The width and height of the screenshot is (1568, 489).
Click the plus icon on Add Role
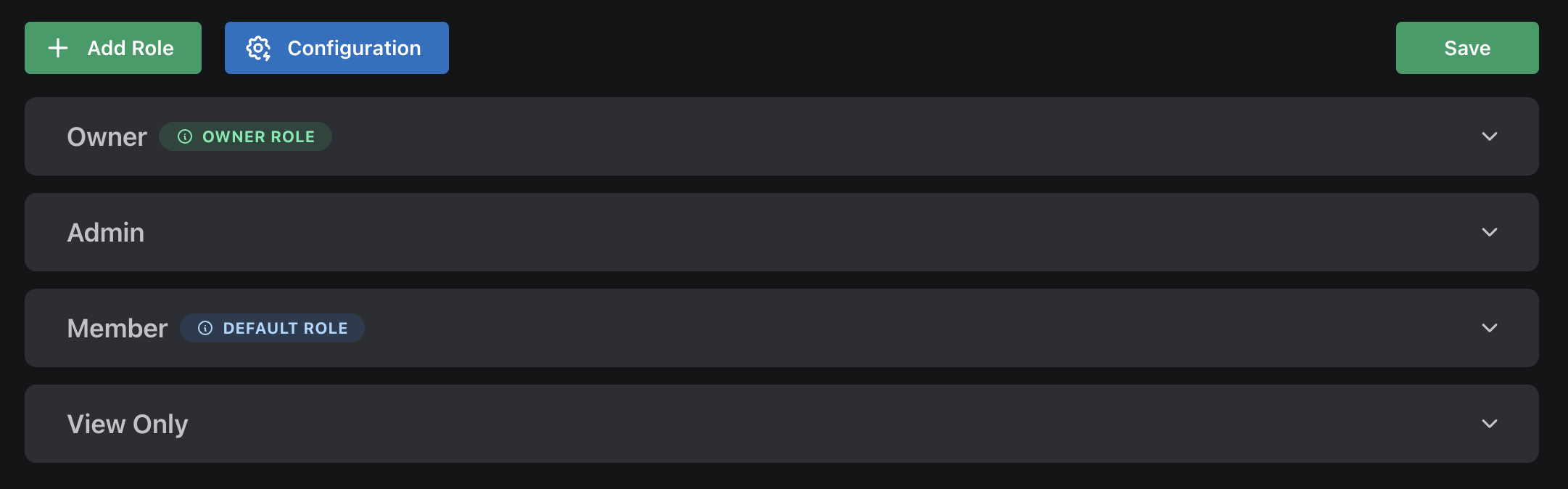click(57, 48)
